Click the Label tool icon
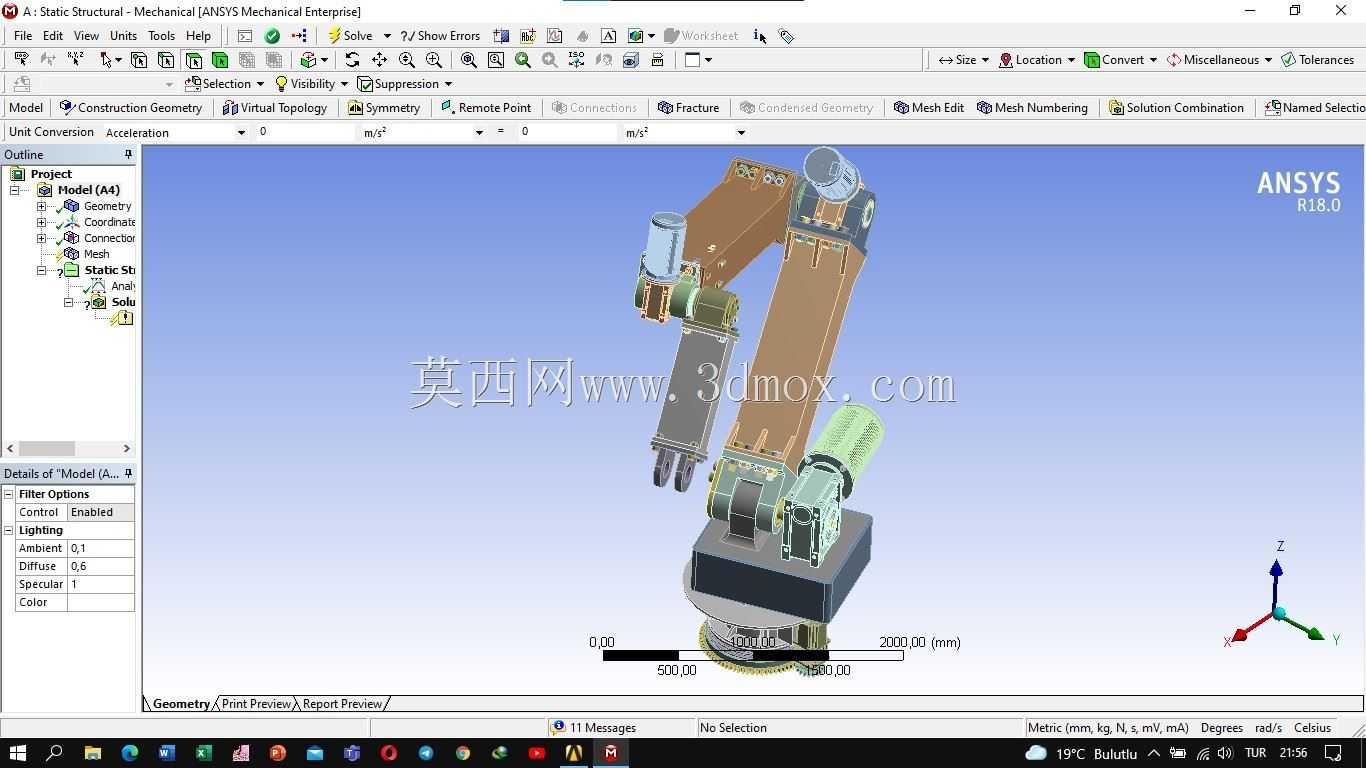This screenshot has height=768, width=1366. (21, 60)
